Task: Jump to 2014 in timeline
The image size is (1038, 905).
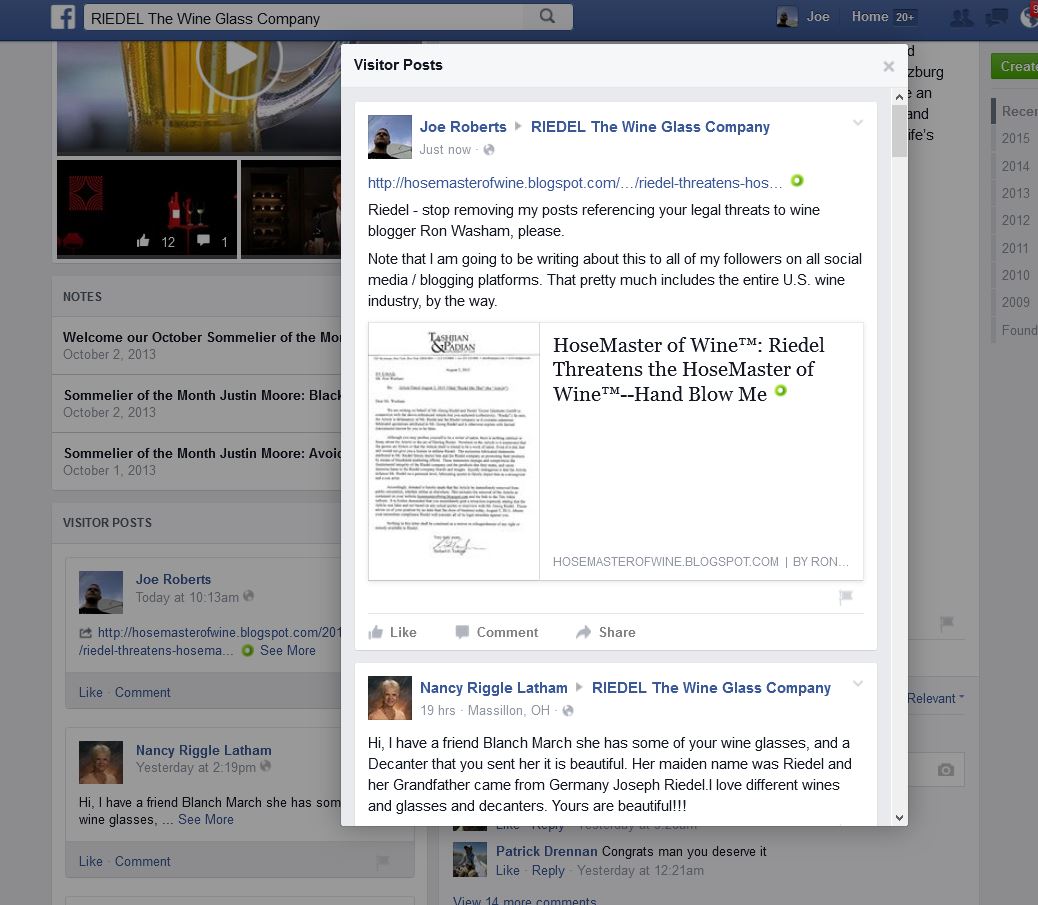Action: pos(1015,166)
